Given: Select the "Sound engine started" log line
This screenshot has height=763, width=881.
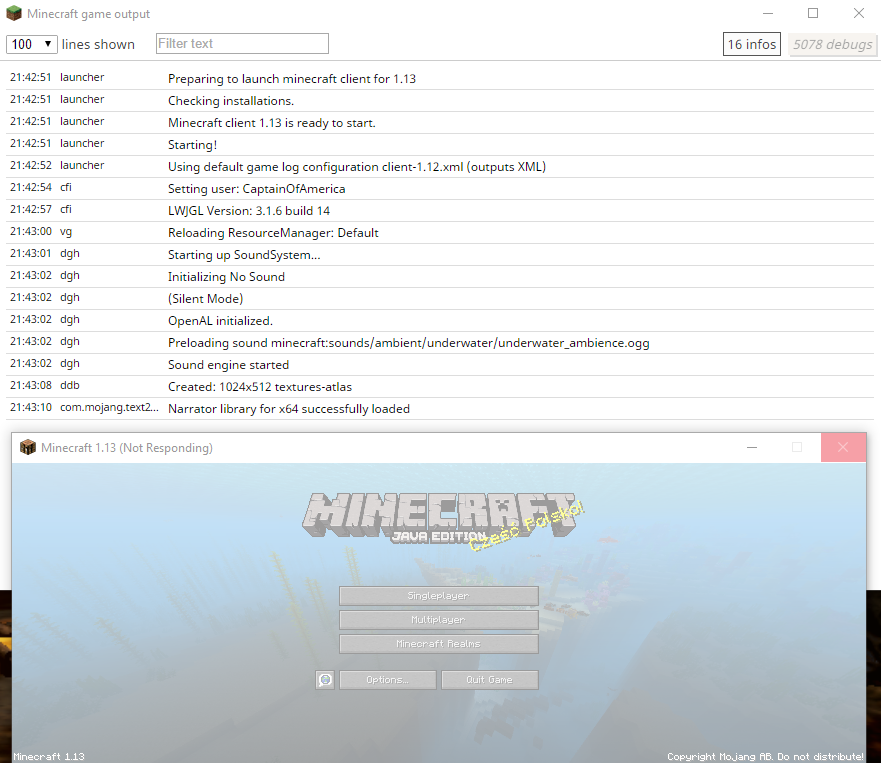Looking at the screenshot, I should (x=440, y=364).
